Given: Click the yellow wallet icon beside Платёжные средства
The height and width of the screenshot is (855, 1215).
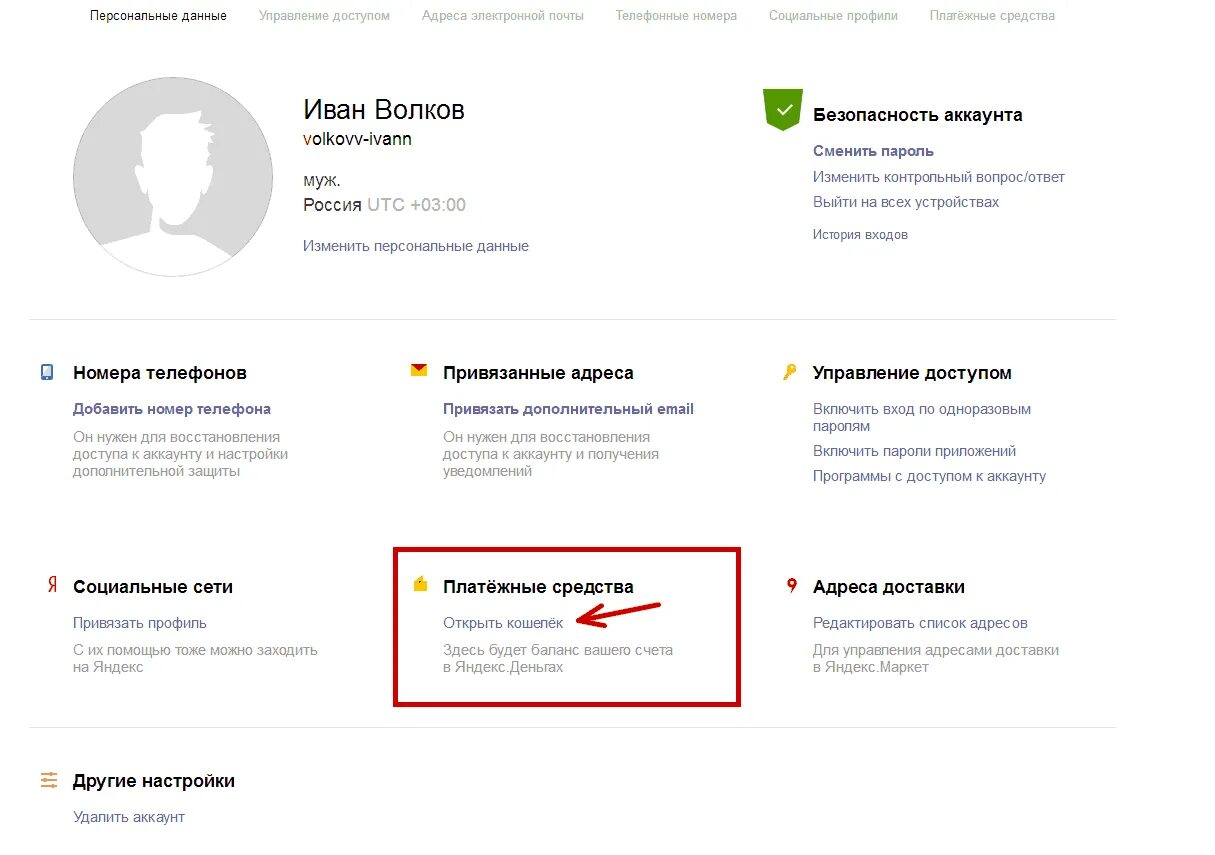Looking at the screenshot, I should pyautogui.click(x=421, y=584).
